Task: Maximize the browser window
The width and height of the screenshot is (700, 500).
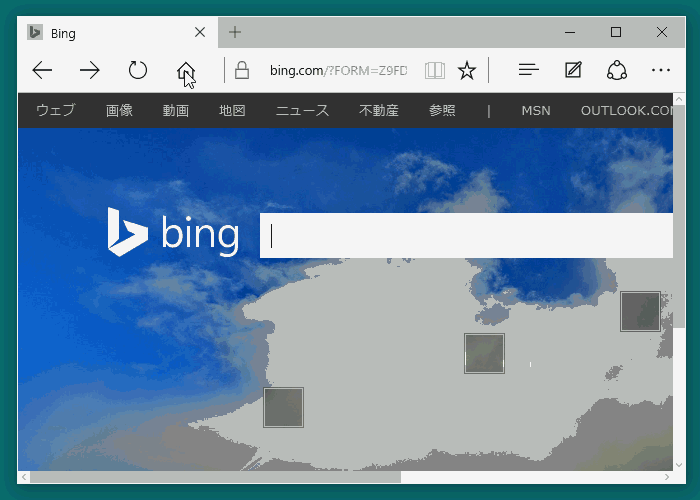Action: [616, 32]
